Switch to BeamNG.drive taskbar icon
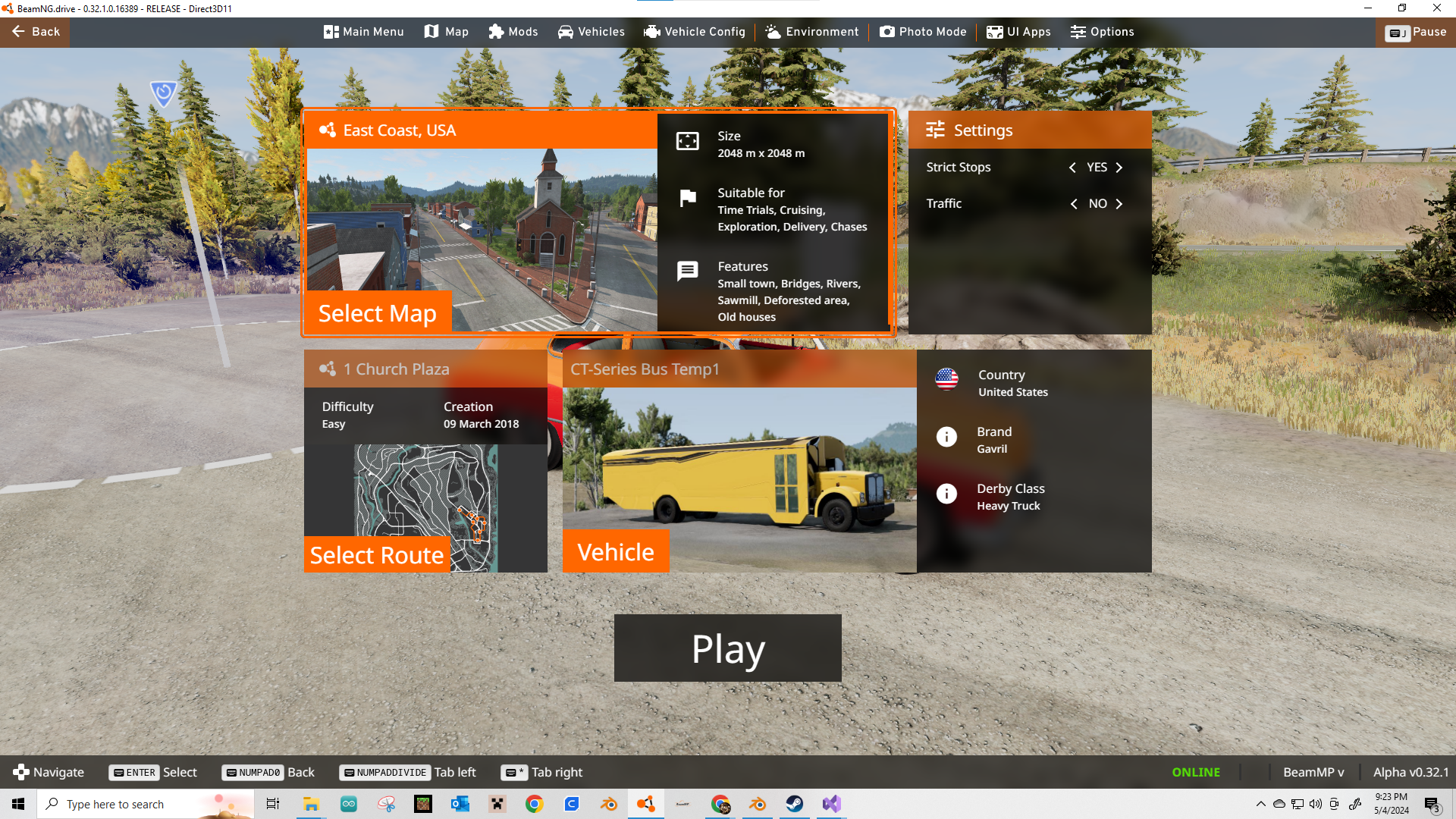 tap(646, 804)
